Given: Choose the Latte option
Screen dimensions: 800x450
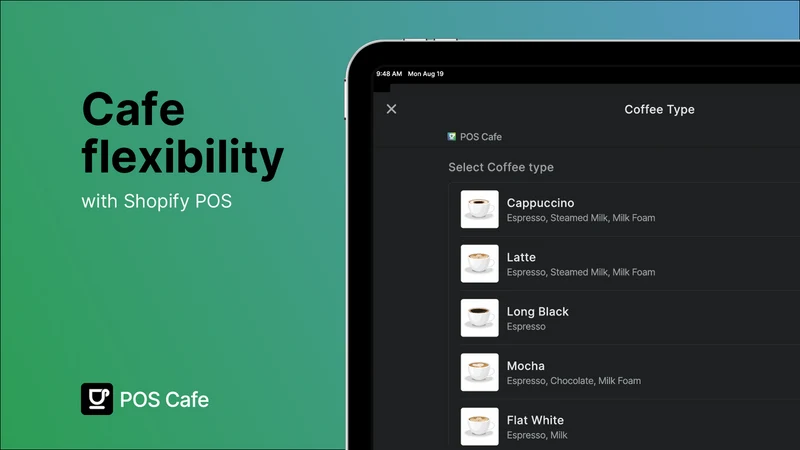Looking at the screenshot, I should pos(624,264).
